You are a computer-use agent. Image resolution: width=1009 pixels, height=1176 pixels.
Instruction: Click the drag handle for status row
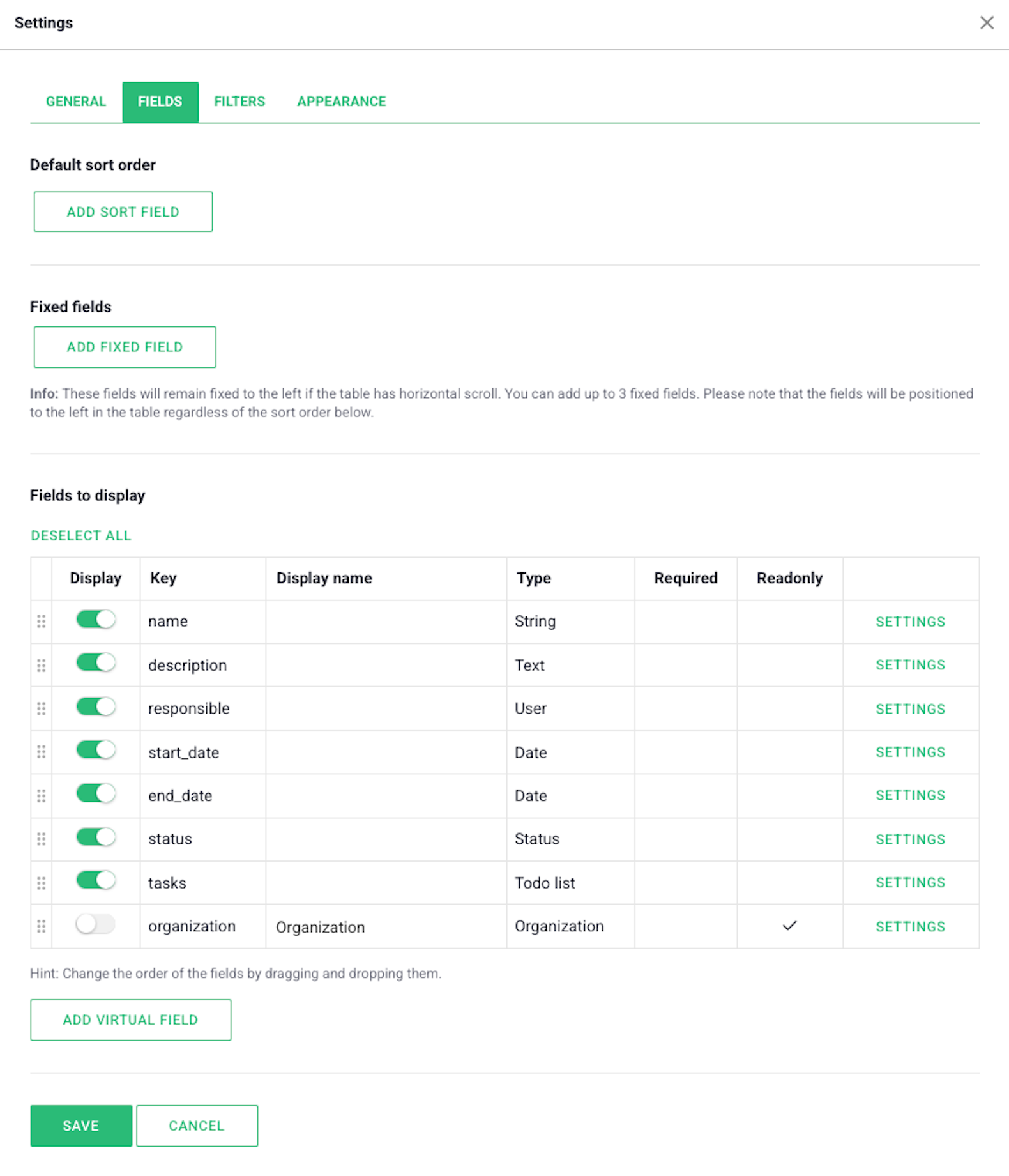tap(42, 839)
